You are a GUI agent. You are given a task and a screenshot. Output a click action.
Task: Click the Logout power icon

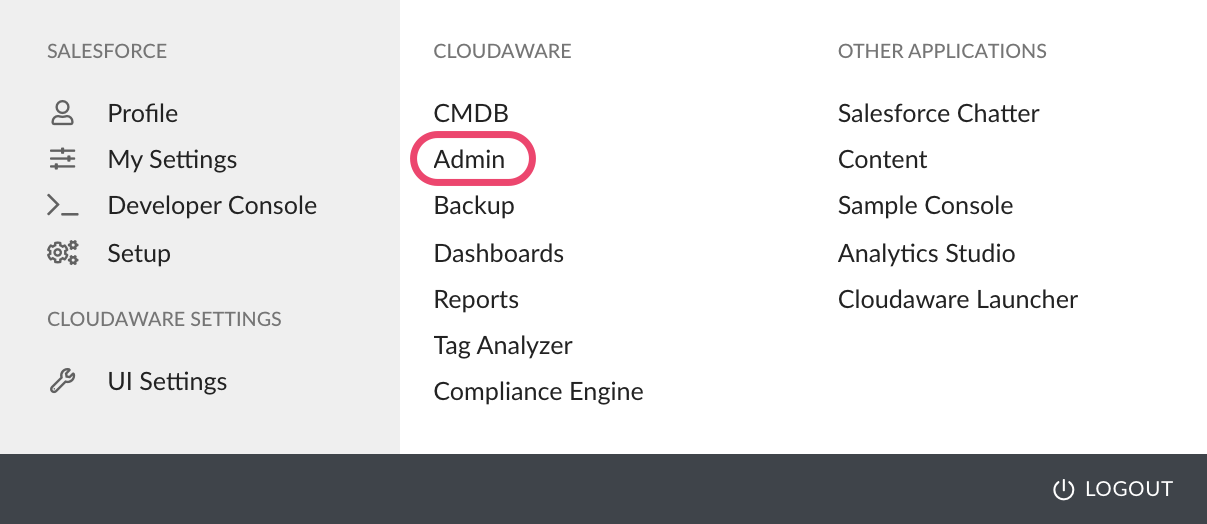(x=1063, y=489)
